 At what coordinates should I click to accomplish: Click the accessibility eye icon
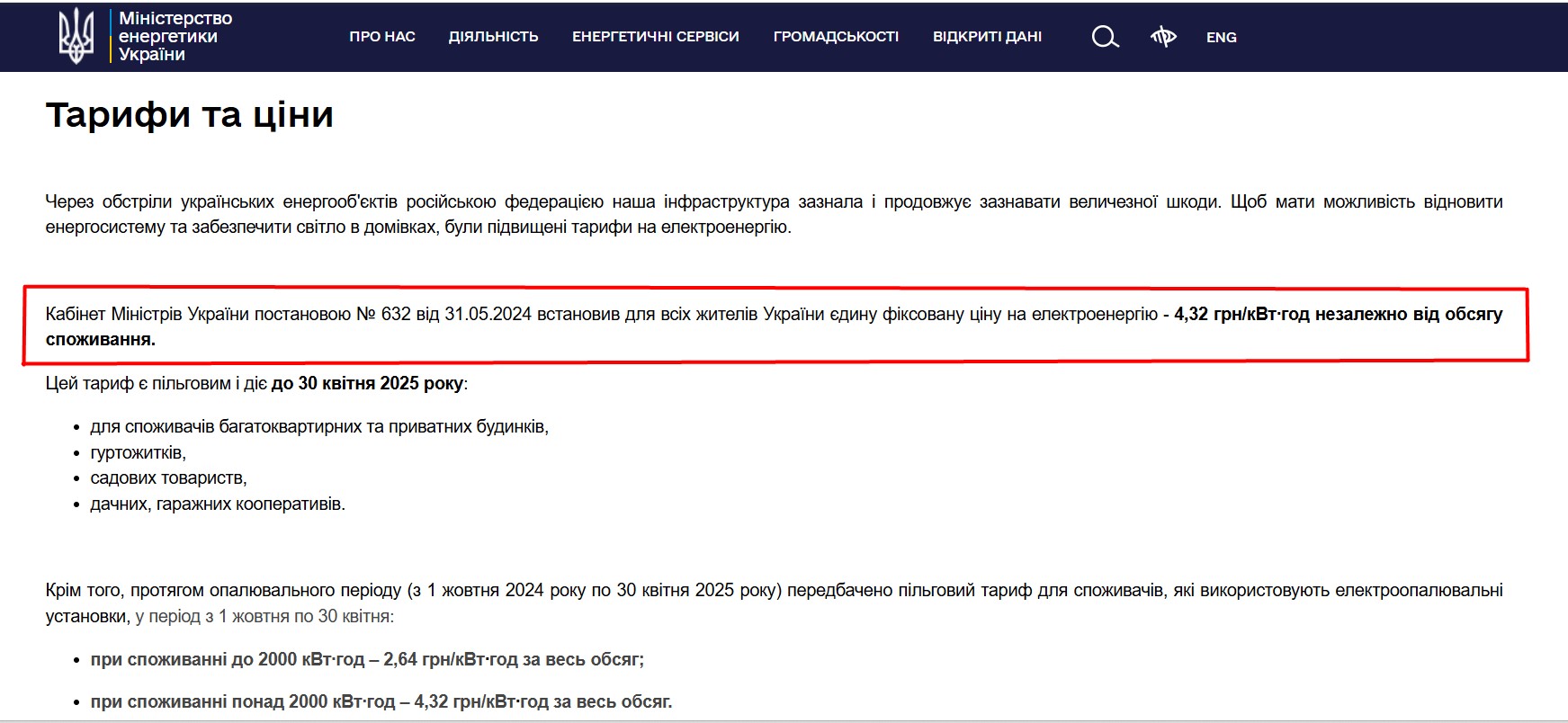click(1163, 37)
